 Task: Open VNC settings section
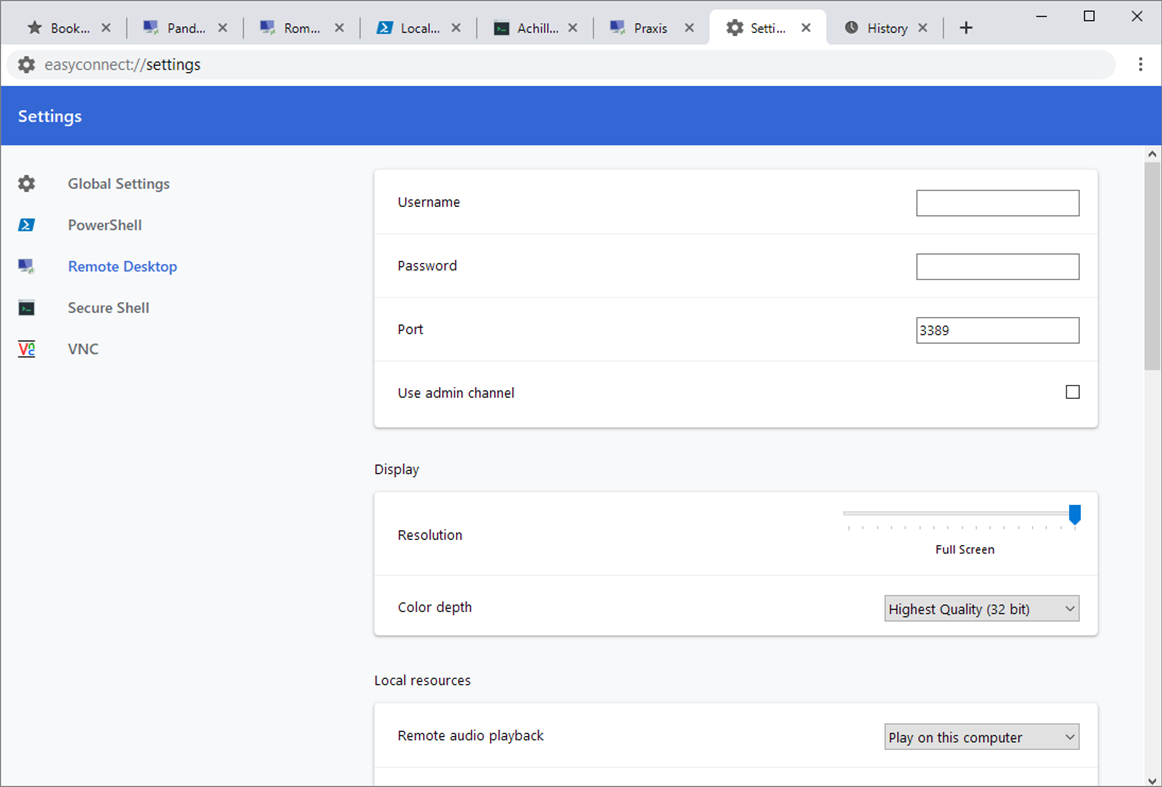[x=83, y=349]
